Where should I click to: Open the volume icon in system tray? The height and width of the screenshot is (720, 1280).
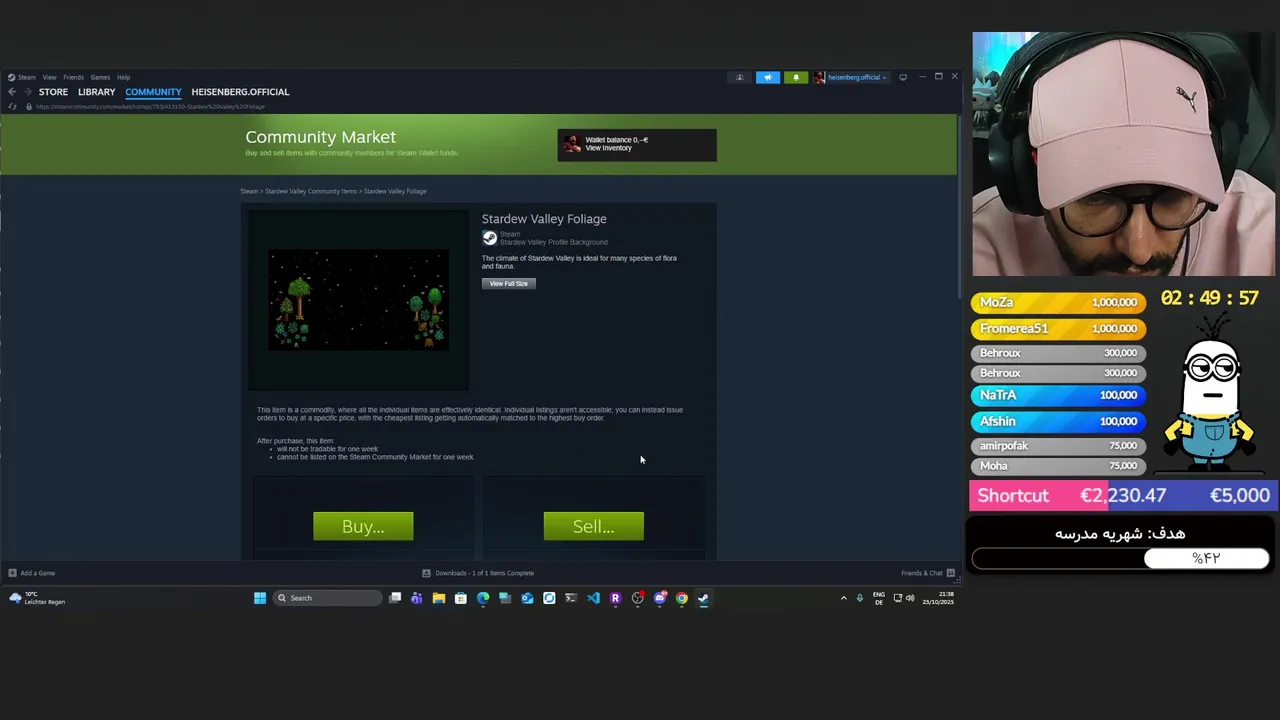910,598
